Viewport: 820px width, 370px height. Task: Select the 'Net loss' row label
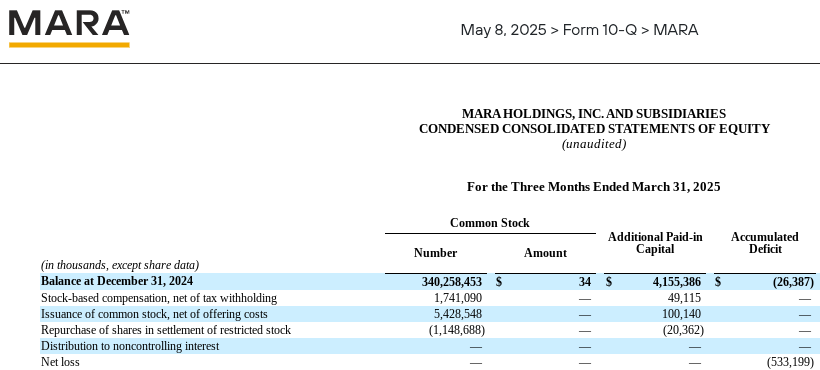pyautogui.click(x=60, y=362)
